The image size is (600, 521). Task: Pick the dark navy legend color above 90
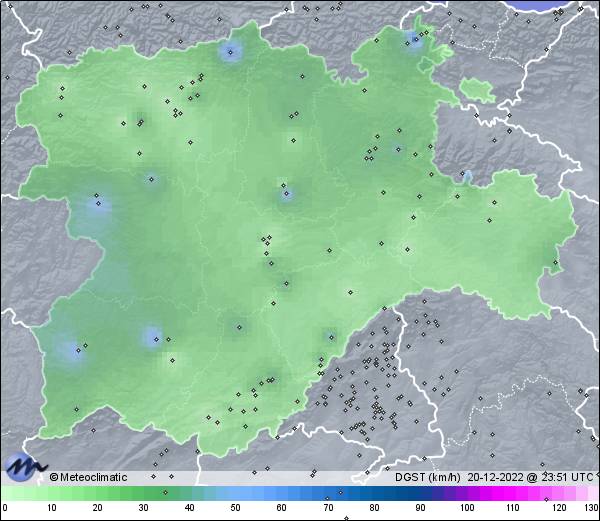(x=420, y=493)
